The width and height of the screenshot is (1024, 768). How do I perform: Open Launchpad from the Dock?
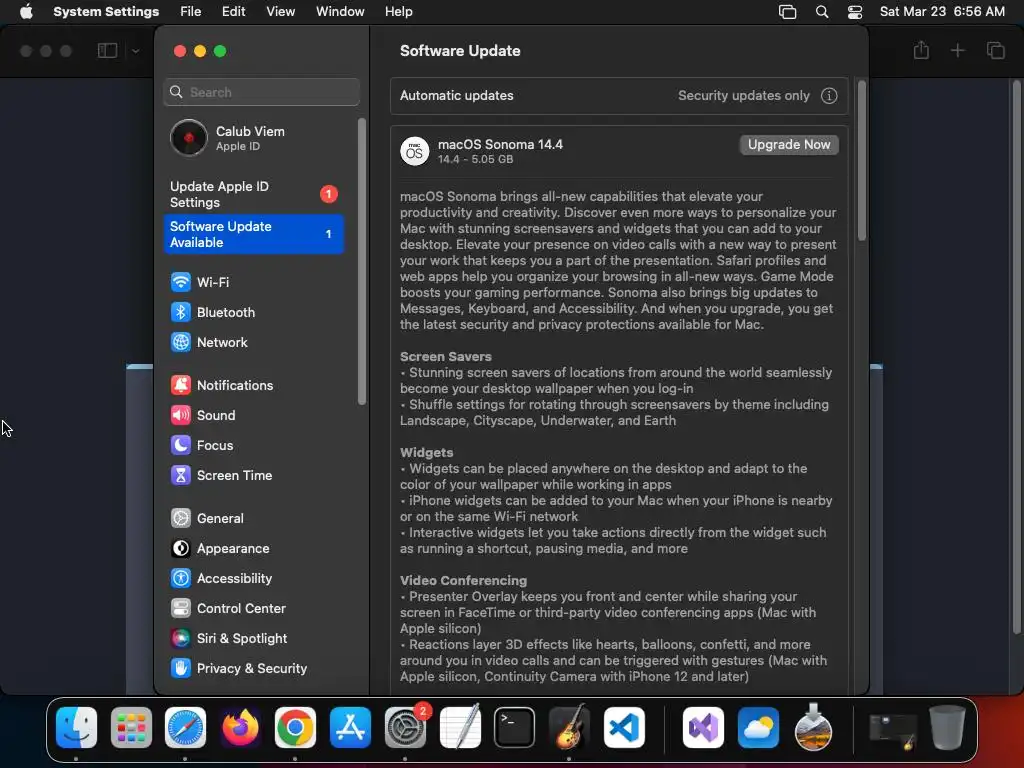pyautogui.click(x=131, y=728)
